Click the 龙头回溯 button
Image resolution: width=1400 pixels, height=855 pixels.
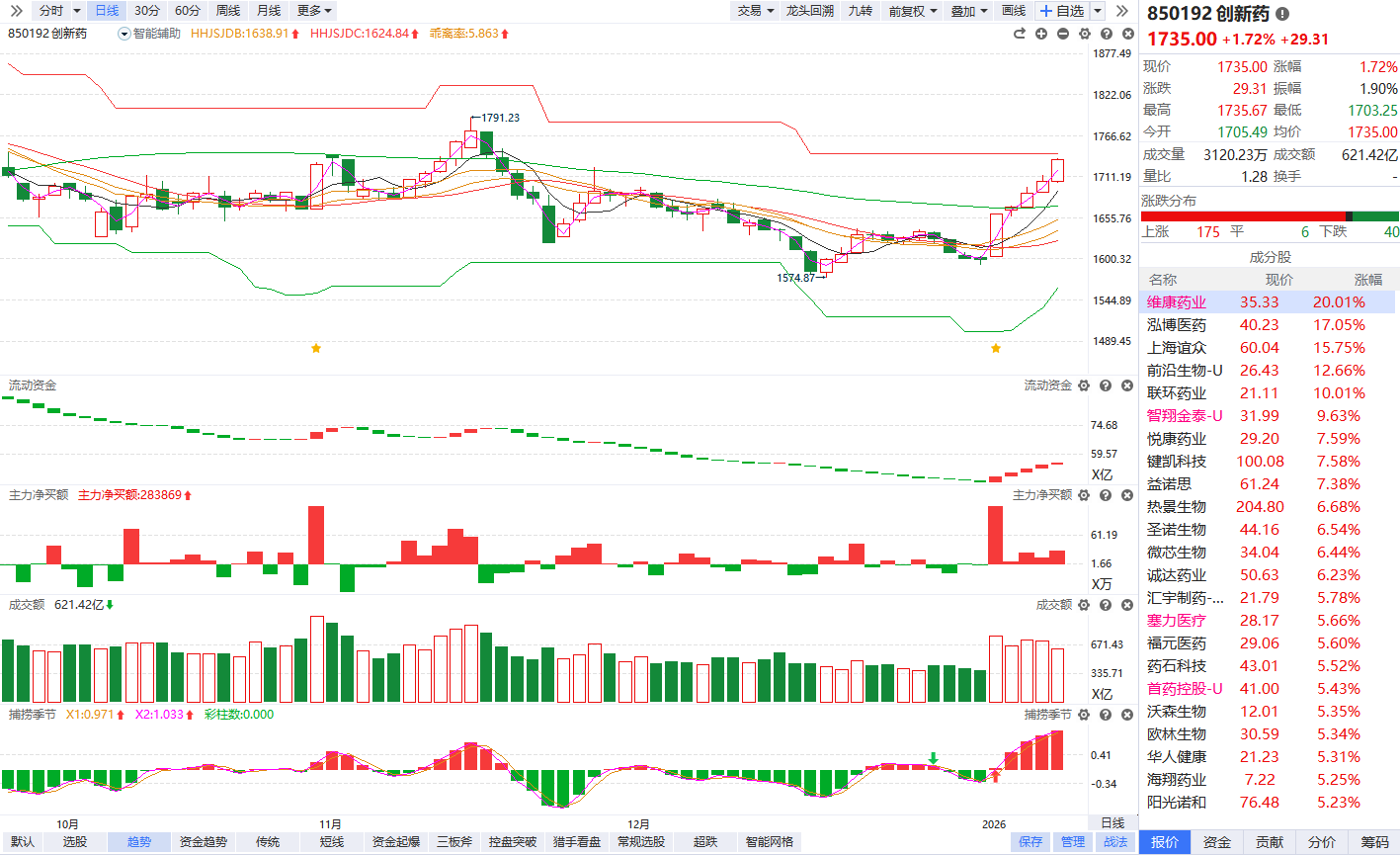click(x=809, y=11)
